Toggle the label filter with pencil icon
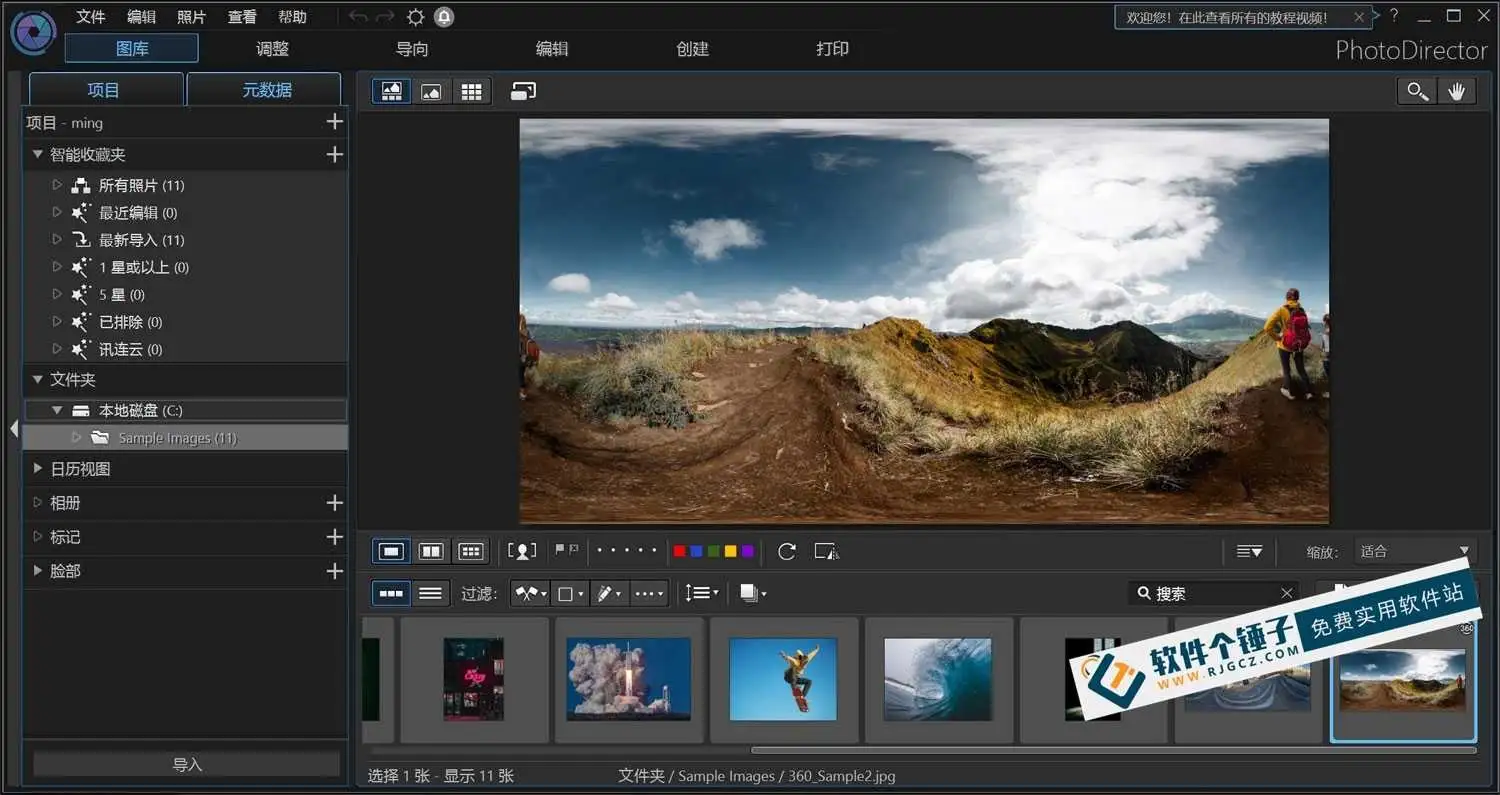Screen dimensions: 1500x795 pyautogui.click(x=606, y=593)
